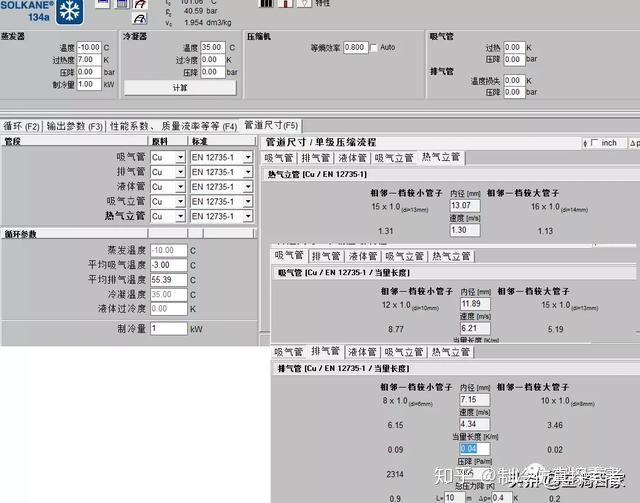Select 吸气管 tab in 热气立管 panel
Screen dimensions: 640x503
coord(279,158)
